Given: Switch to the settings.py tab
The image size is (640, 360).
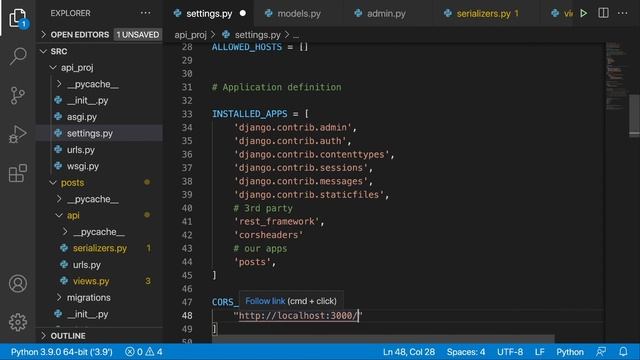Looking at the screenshot, I should coord(209,13).
